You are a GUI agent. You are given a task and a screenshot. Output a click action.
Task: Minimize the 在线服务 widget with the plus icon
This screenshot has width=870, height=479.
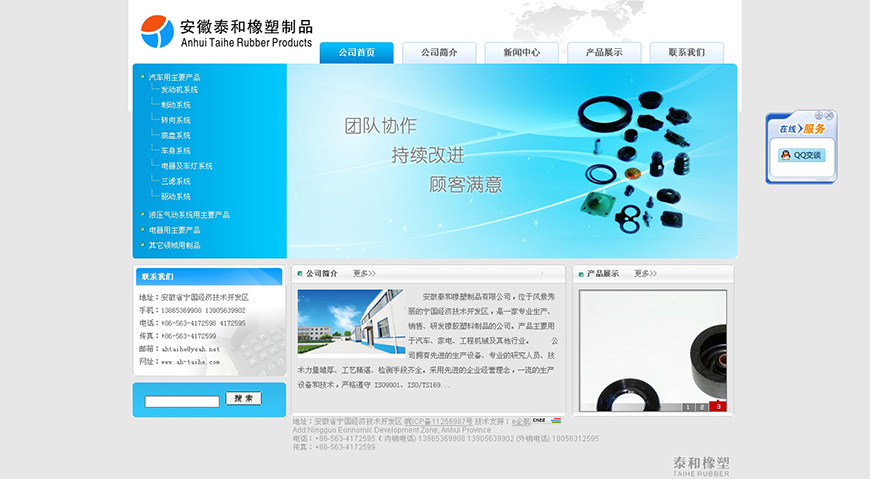point(819,116)
